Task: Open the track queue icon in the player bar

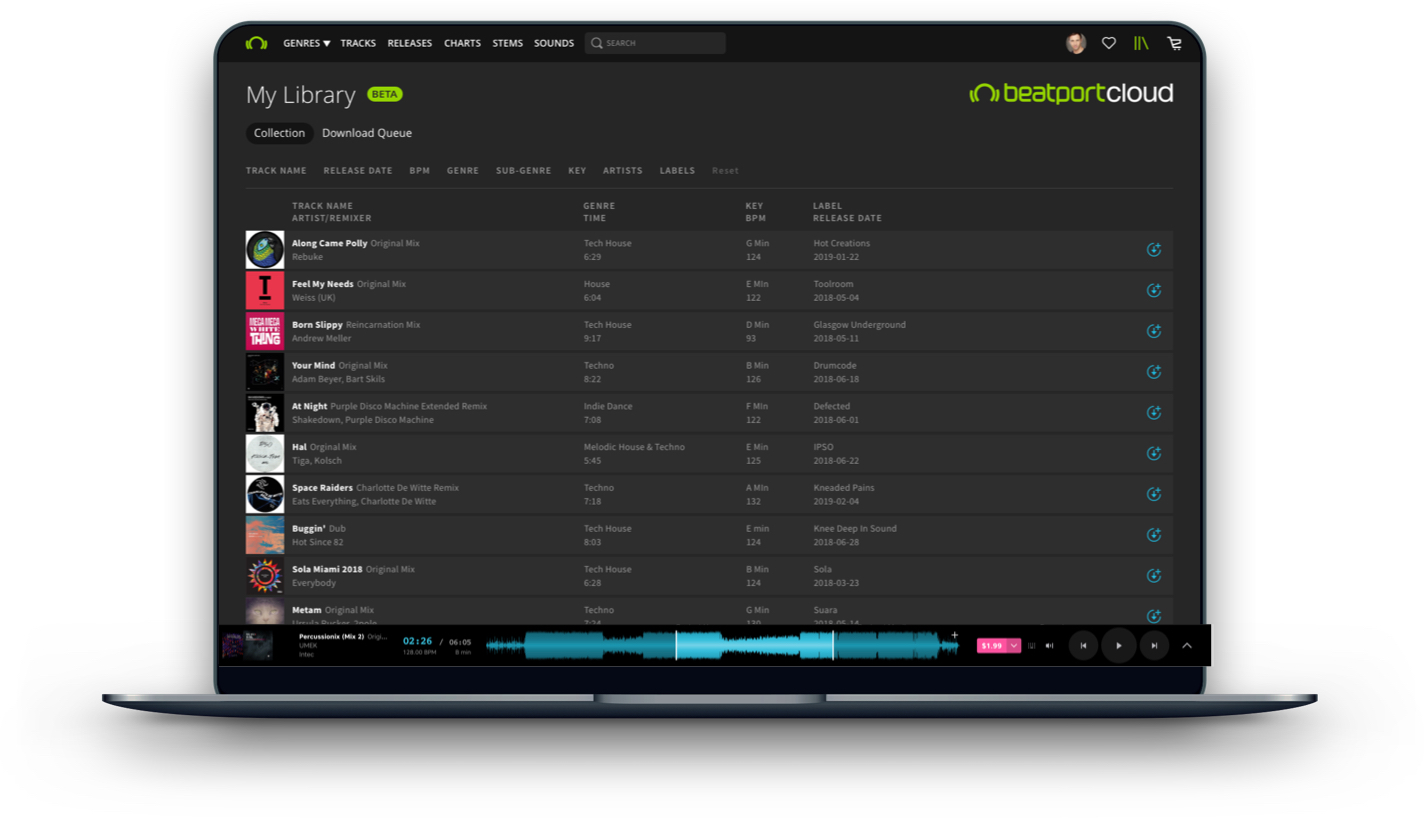Action: 1032,645
